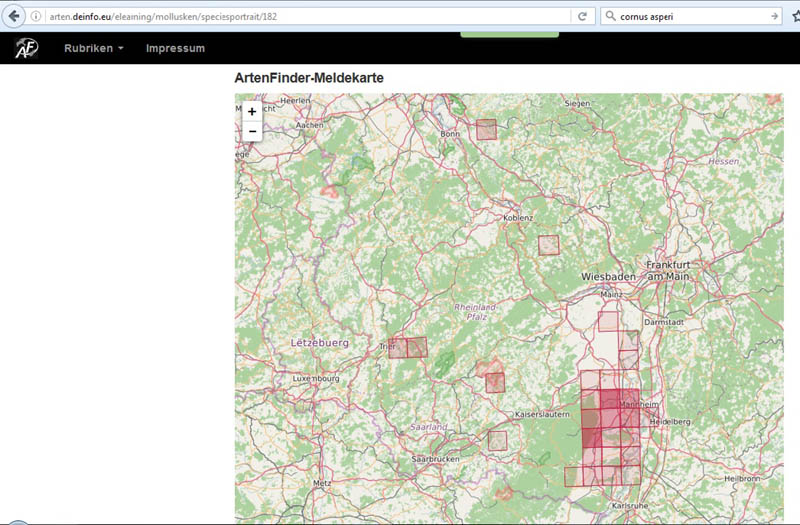Click the search magnifier icon
Image resolution: width=800 pixels, height=525 pixels.
coord(611,17)
